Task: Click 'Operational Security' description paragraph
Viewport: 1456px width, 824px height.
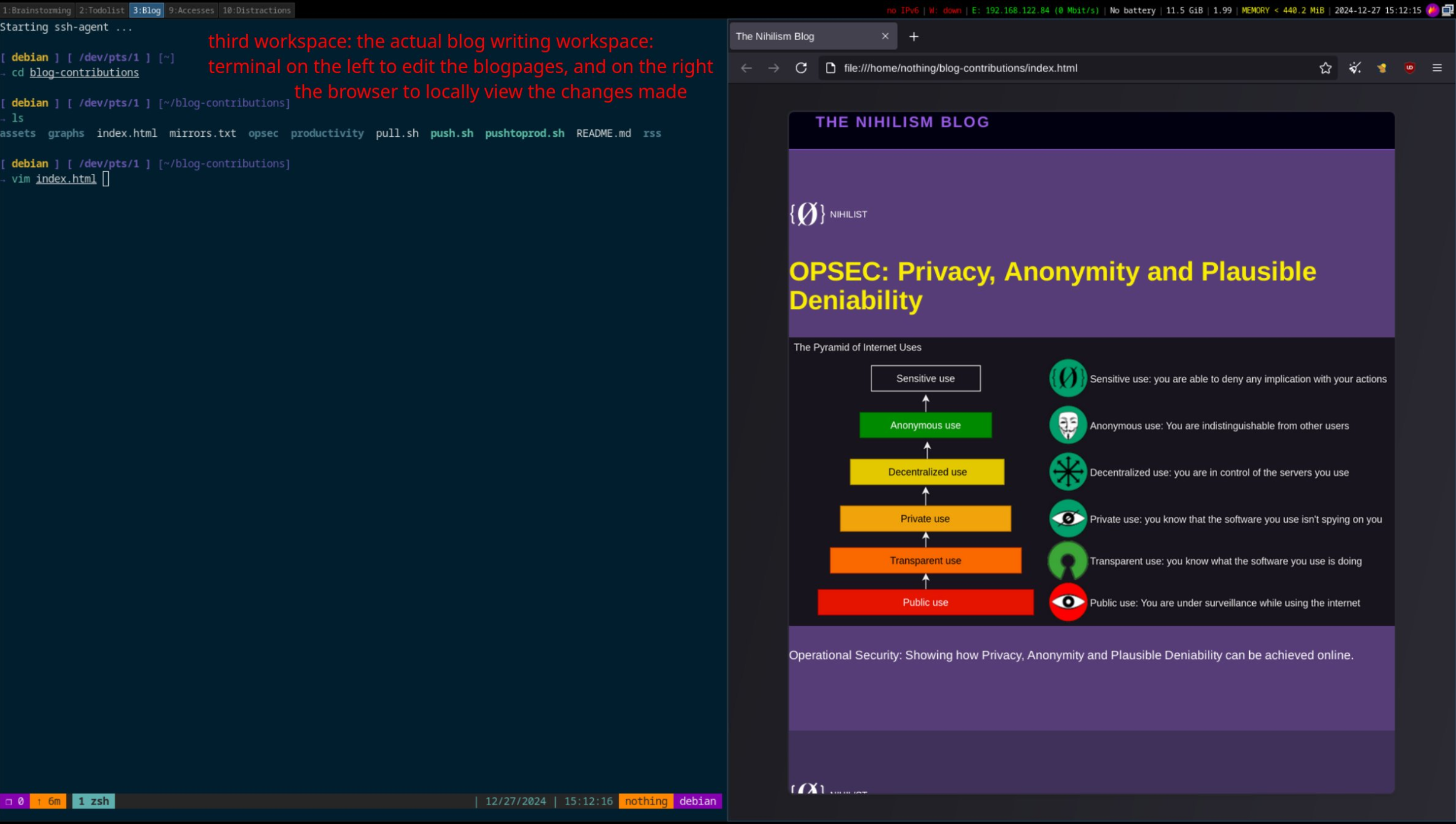Action: [1071, 655]
